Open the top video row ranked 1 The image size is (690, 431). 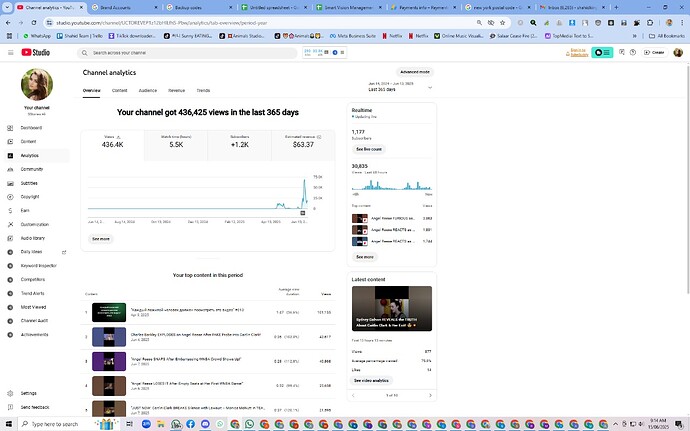tap(208, 313)
